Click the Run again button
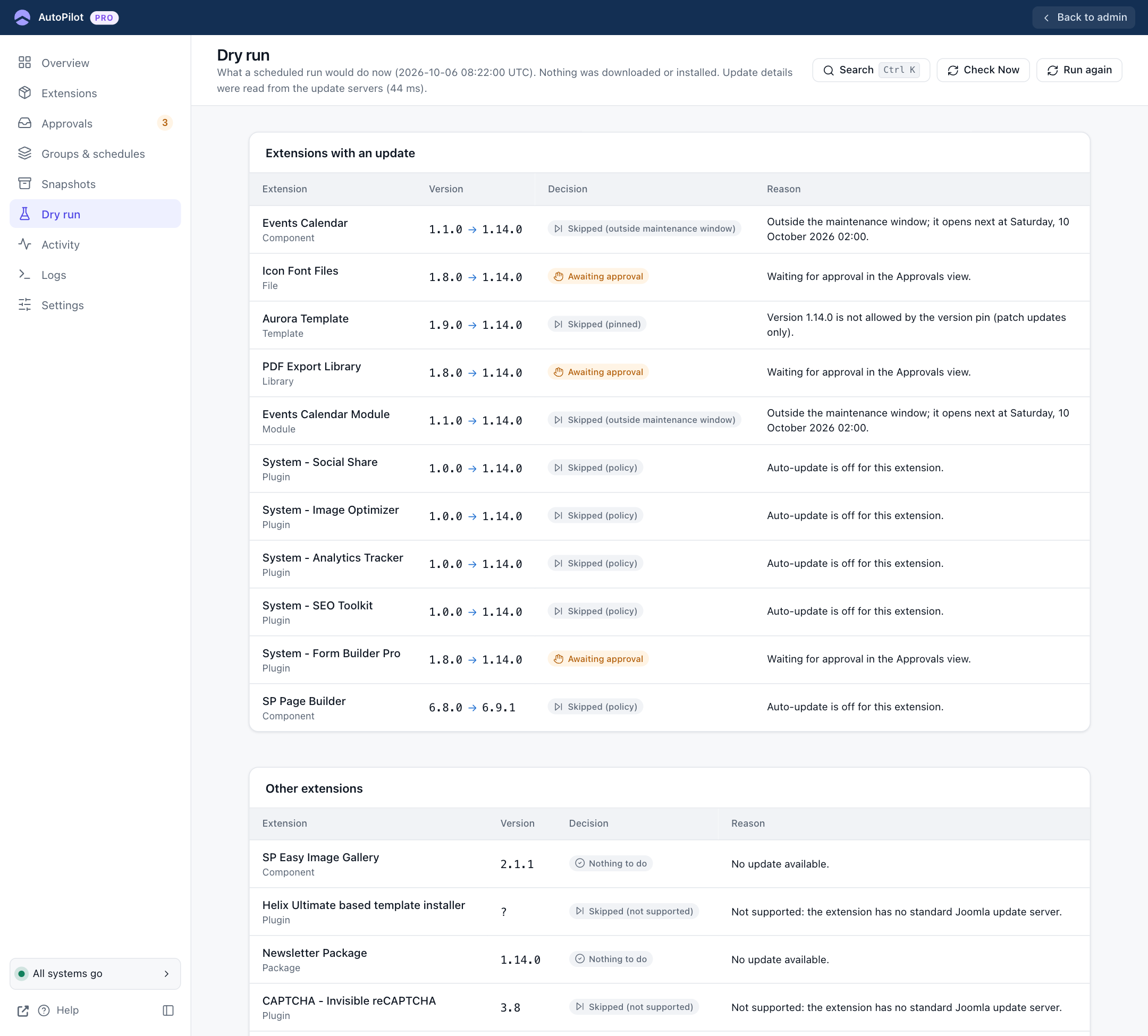Screen dimensions: 1148x1036 (1079, 70)
